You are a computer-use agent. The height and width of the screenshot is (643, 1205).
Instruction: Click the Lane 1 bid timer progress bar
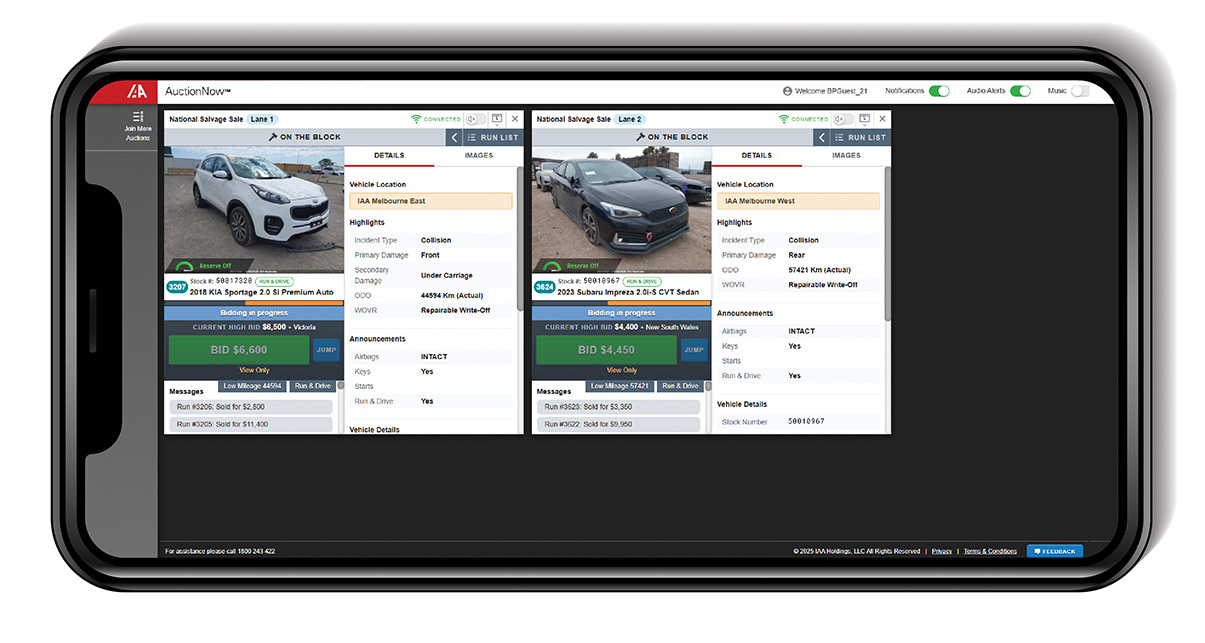click(x=254, y=303)
